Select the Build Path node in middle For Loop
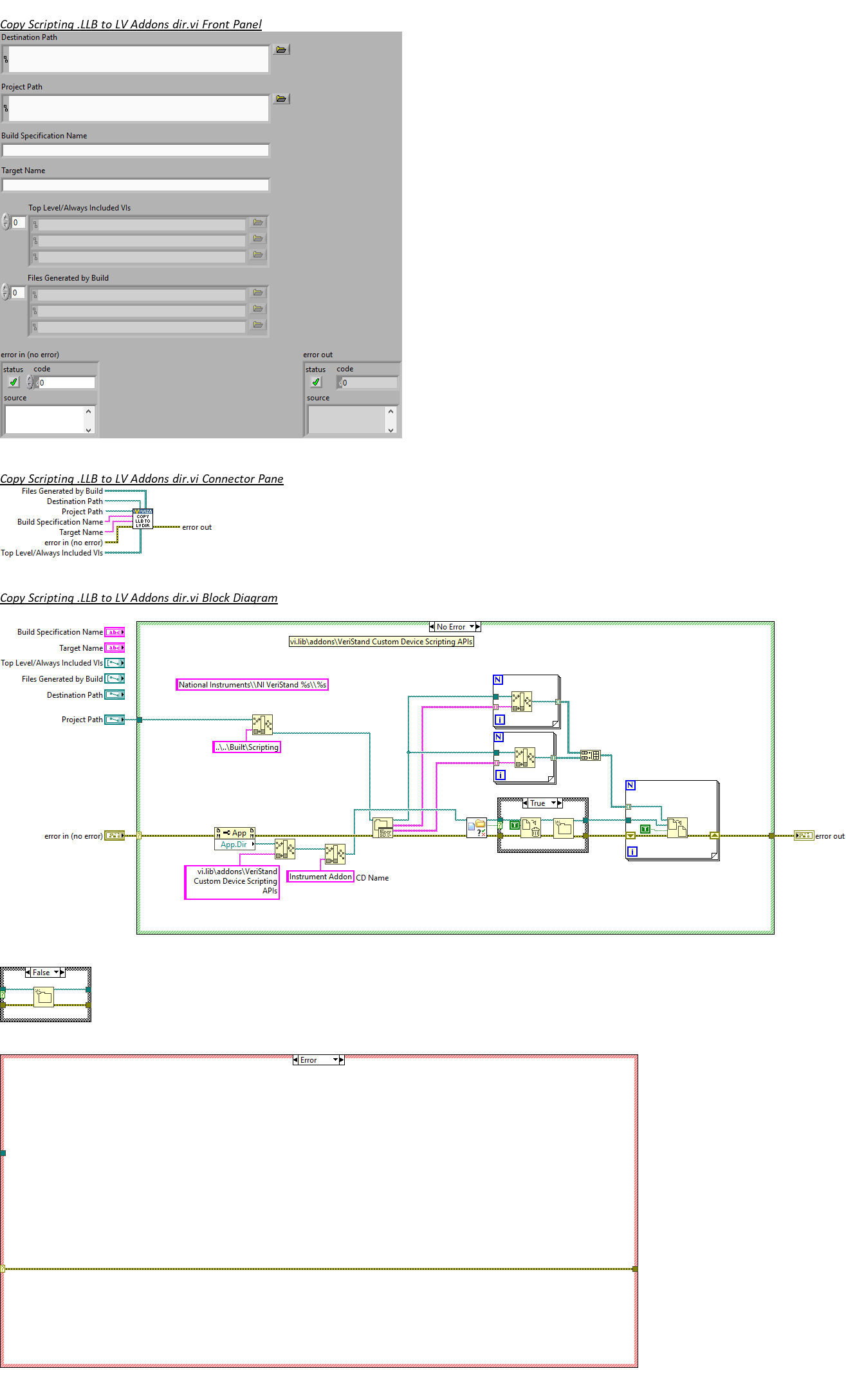This screenshot has width=846, height=1400. (525, 758)
